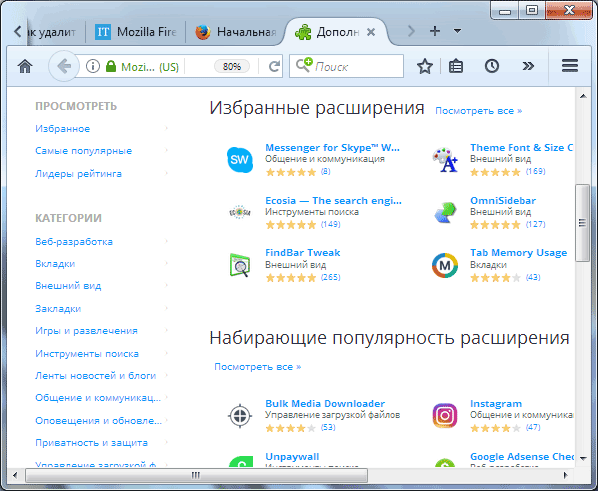Image resolution: width=598 pixels, height=491 pixels.
Task: Click the horizontal scrollbar right arrow
Action: click(x=566, y=475)
